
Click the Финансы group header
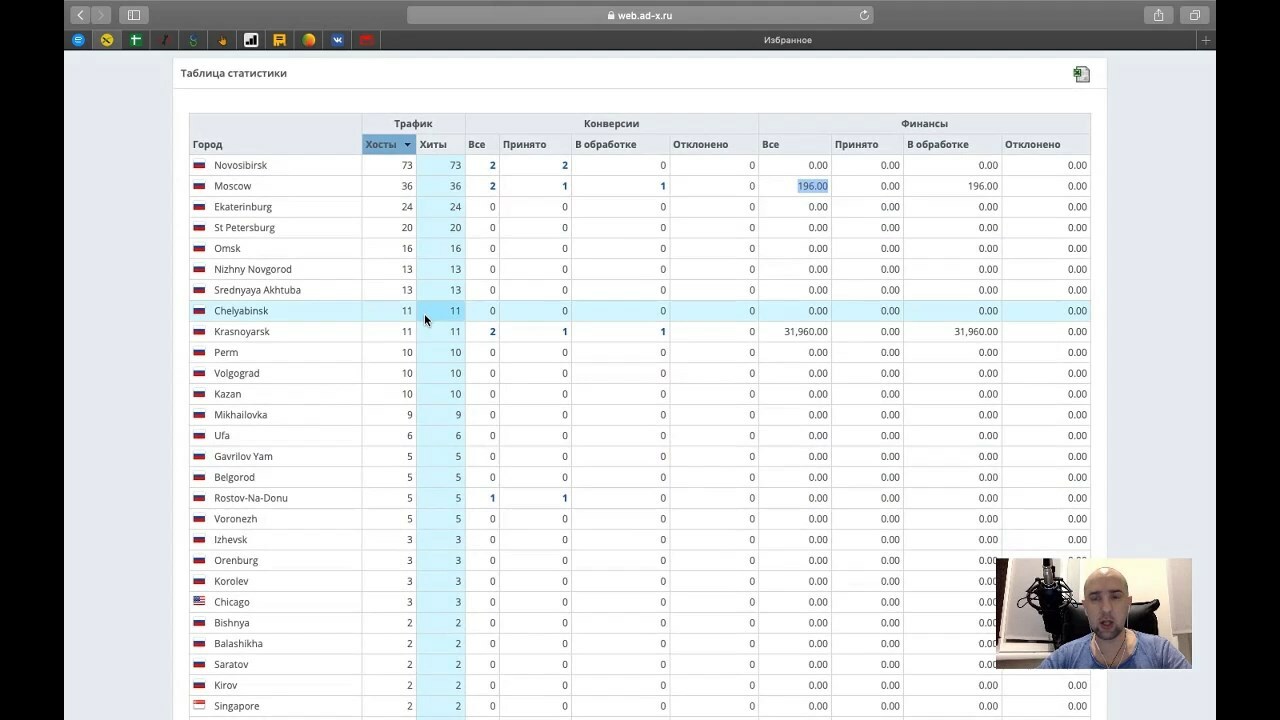924,124
